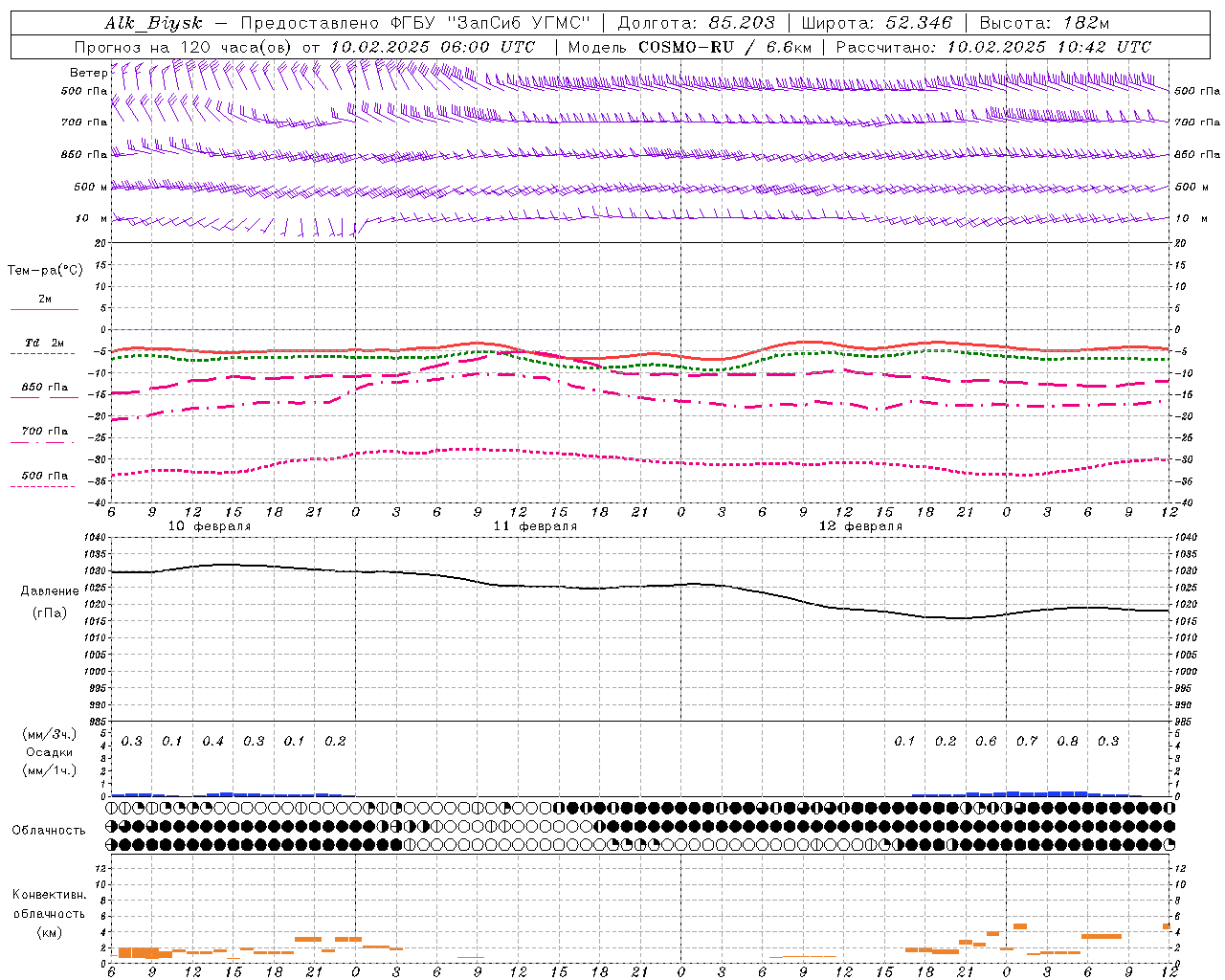Viewport: 1225px width, 980px height.
Task: Click the (мм/3ч.) units label
Action: (x=50, y=734)
